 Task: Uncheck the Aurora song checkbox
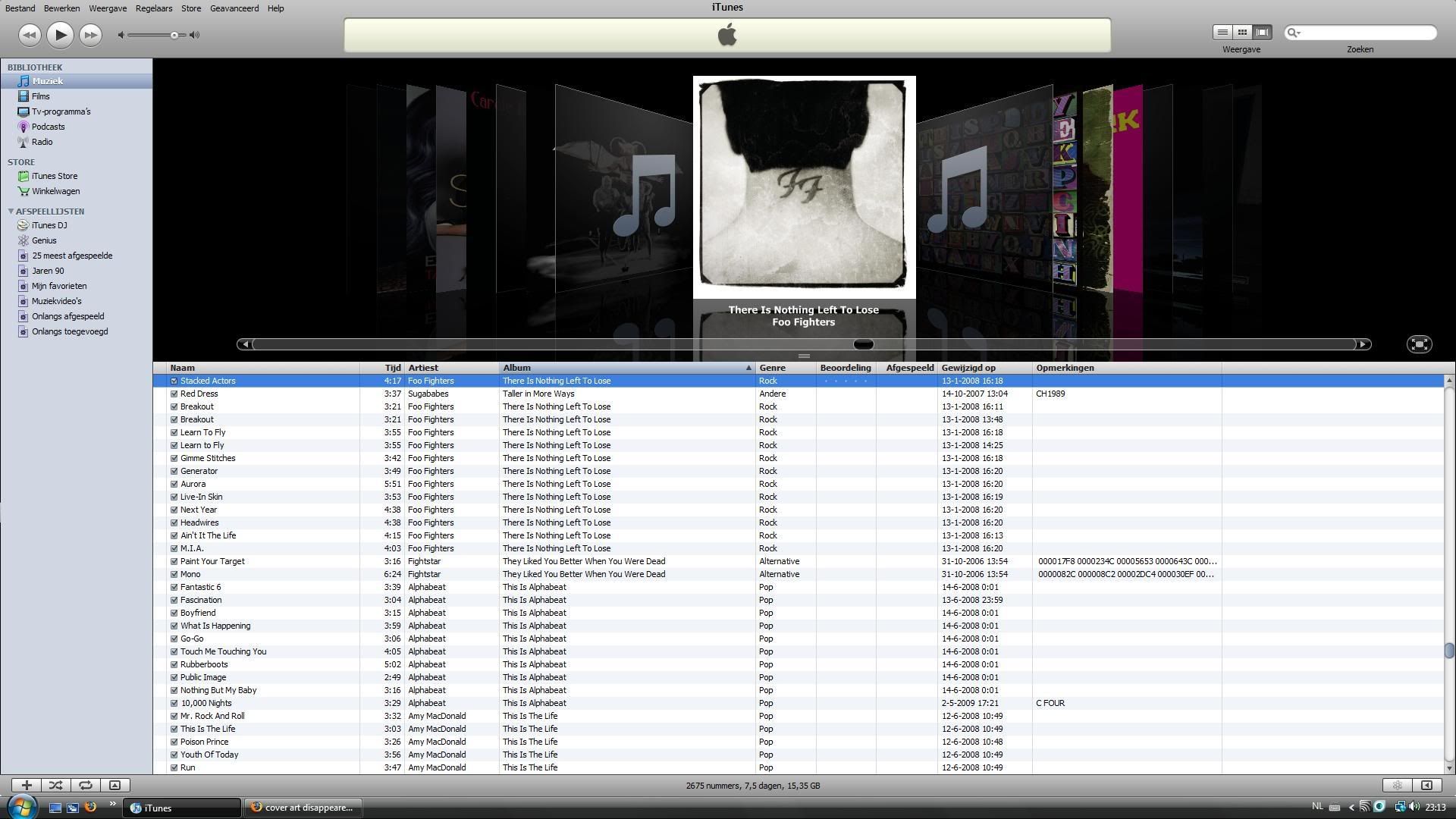[x=174, y=485]
